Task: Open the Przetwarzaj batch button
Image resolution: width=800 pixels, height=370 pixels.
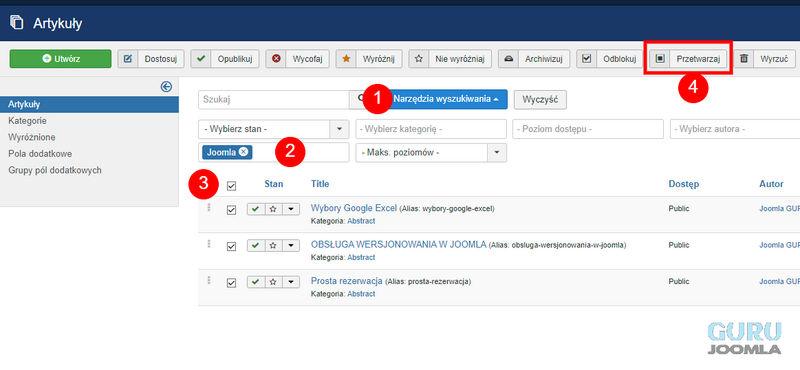Action: [x=688, y=59]
